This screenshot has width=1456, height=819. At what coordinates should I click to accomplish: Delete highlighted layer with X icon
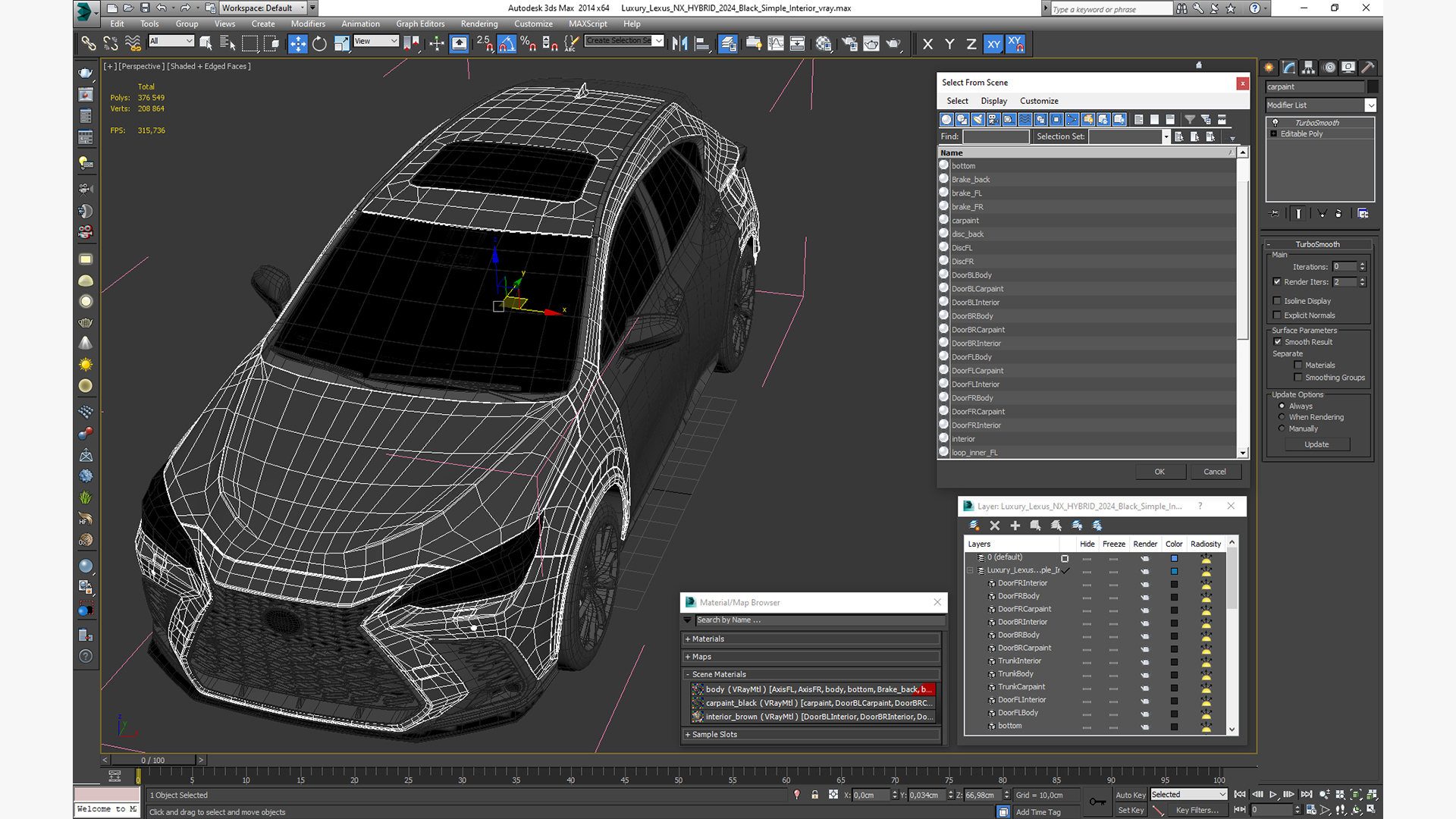[995, 526]
